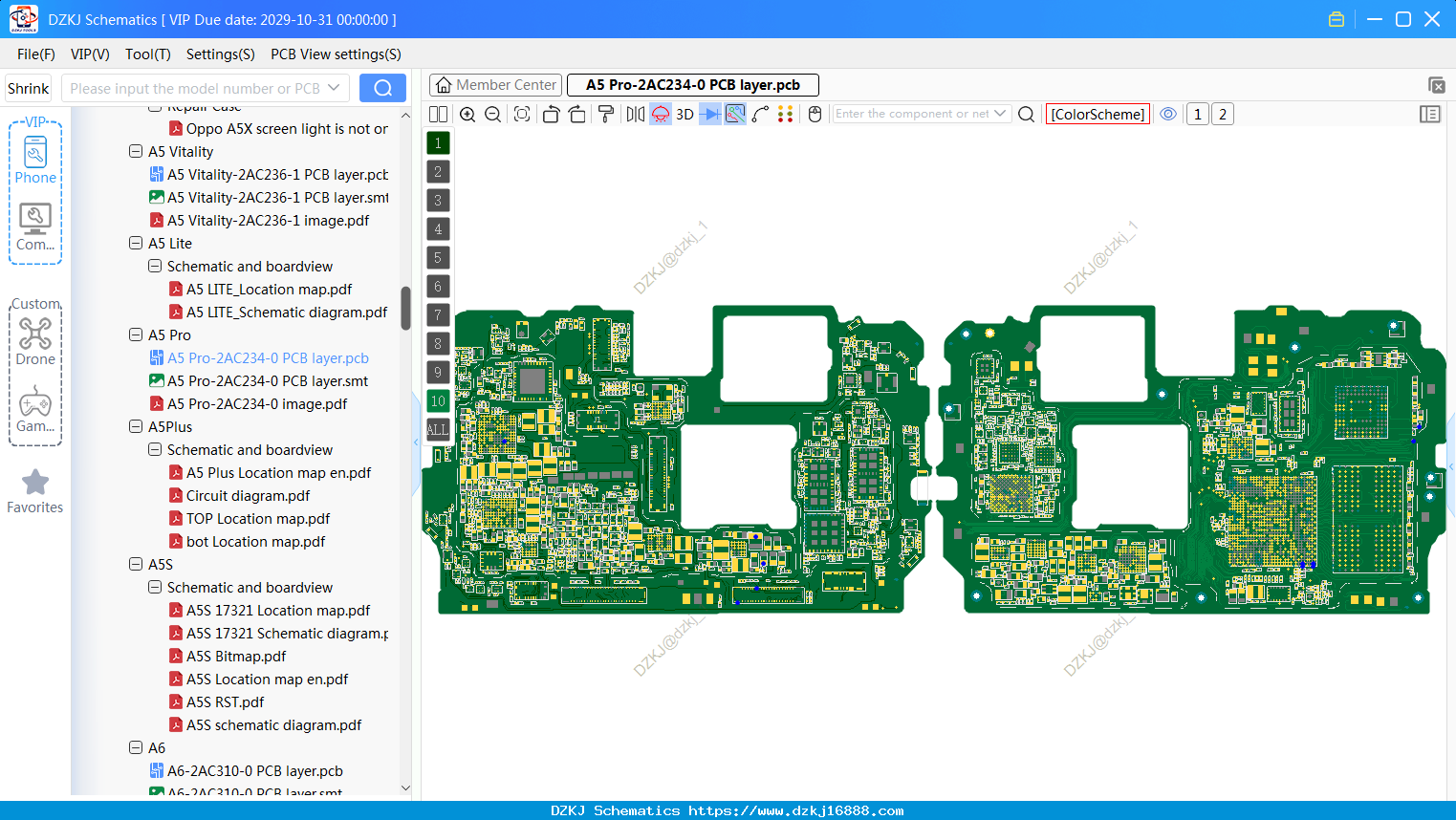Open the component or net dropdown
Image resolution: width=1456 pixels, height=820 pixels.
(1000, 114)
